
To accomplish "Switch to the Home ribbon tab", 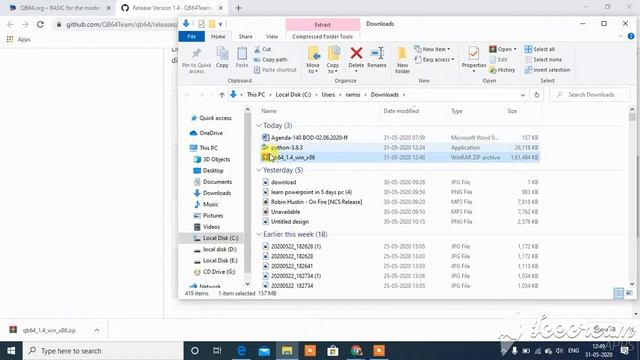I will tap(218, 36).
